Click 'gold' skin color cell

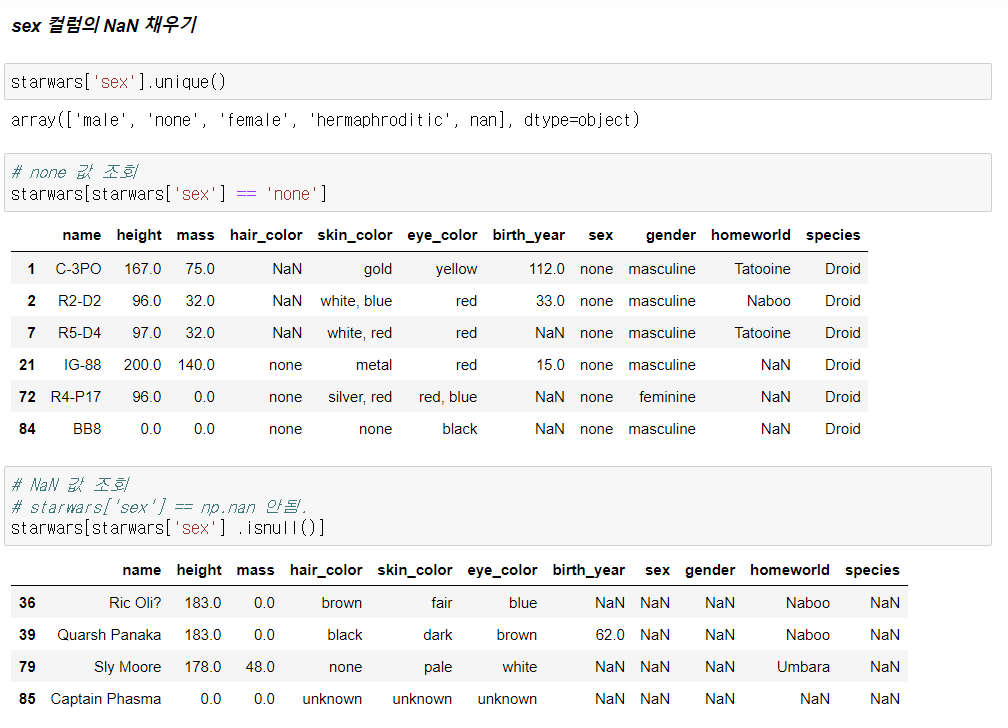click(x=378, y=269)
